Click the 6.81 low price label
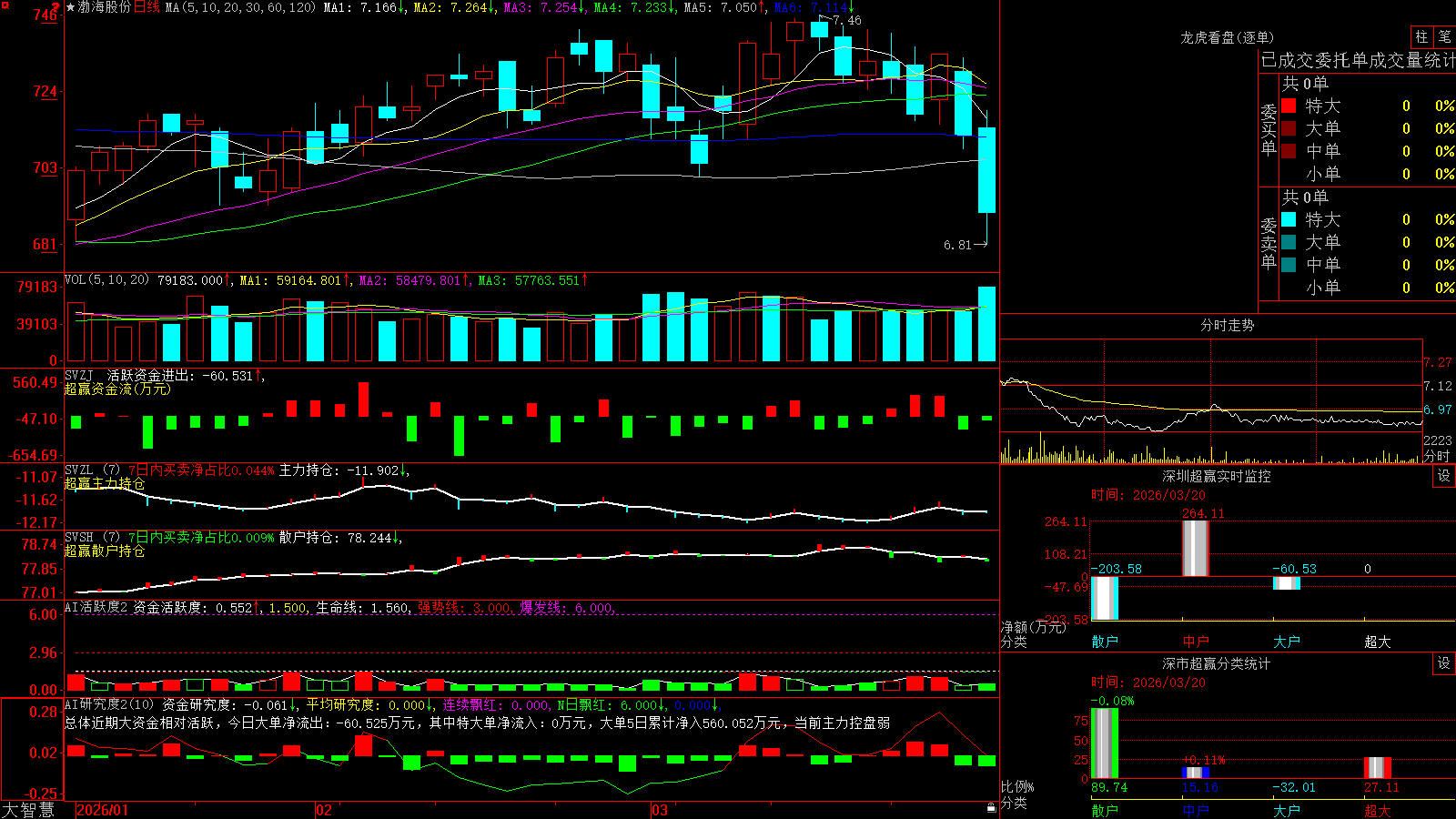Screen dimensions: 1456x819 click(x=957, y=245)
